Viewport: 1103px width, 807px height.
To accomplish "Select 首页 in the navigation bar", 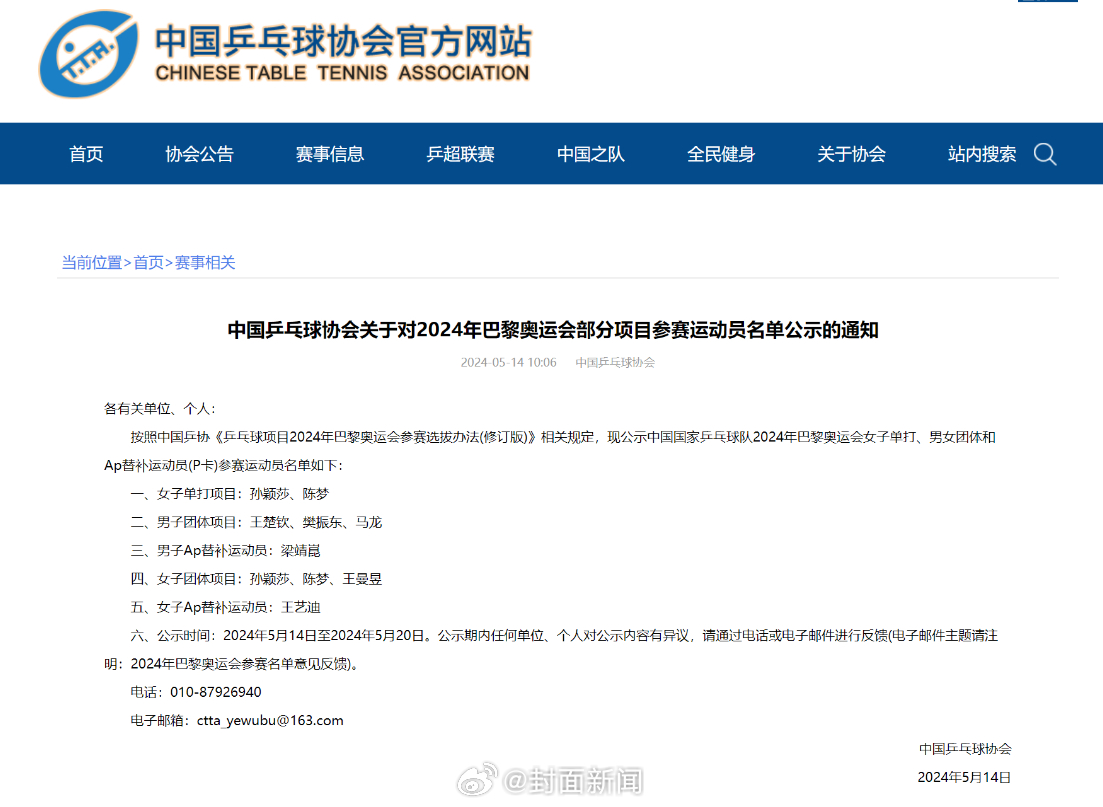I will click(86, 154).
